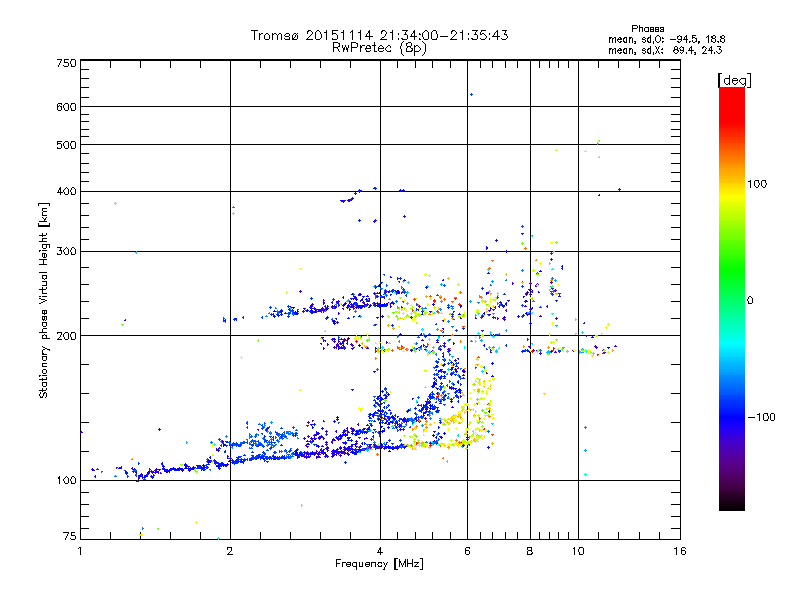Click the y-axis tick label '750'

click(66, 63)
